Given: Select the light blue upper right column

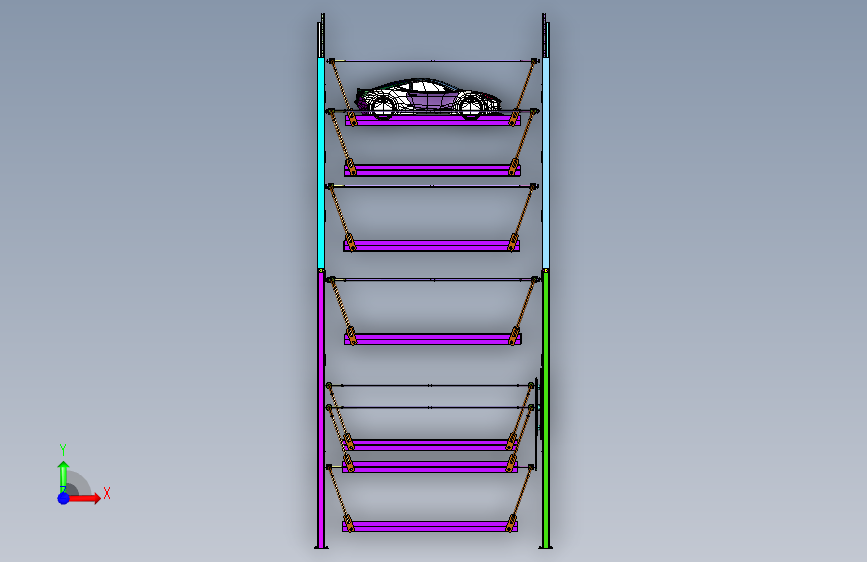Looking at the screenshot, I should (546, 163).
